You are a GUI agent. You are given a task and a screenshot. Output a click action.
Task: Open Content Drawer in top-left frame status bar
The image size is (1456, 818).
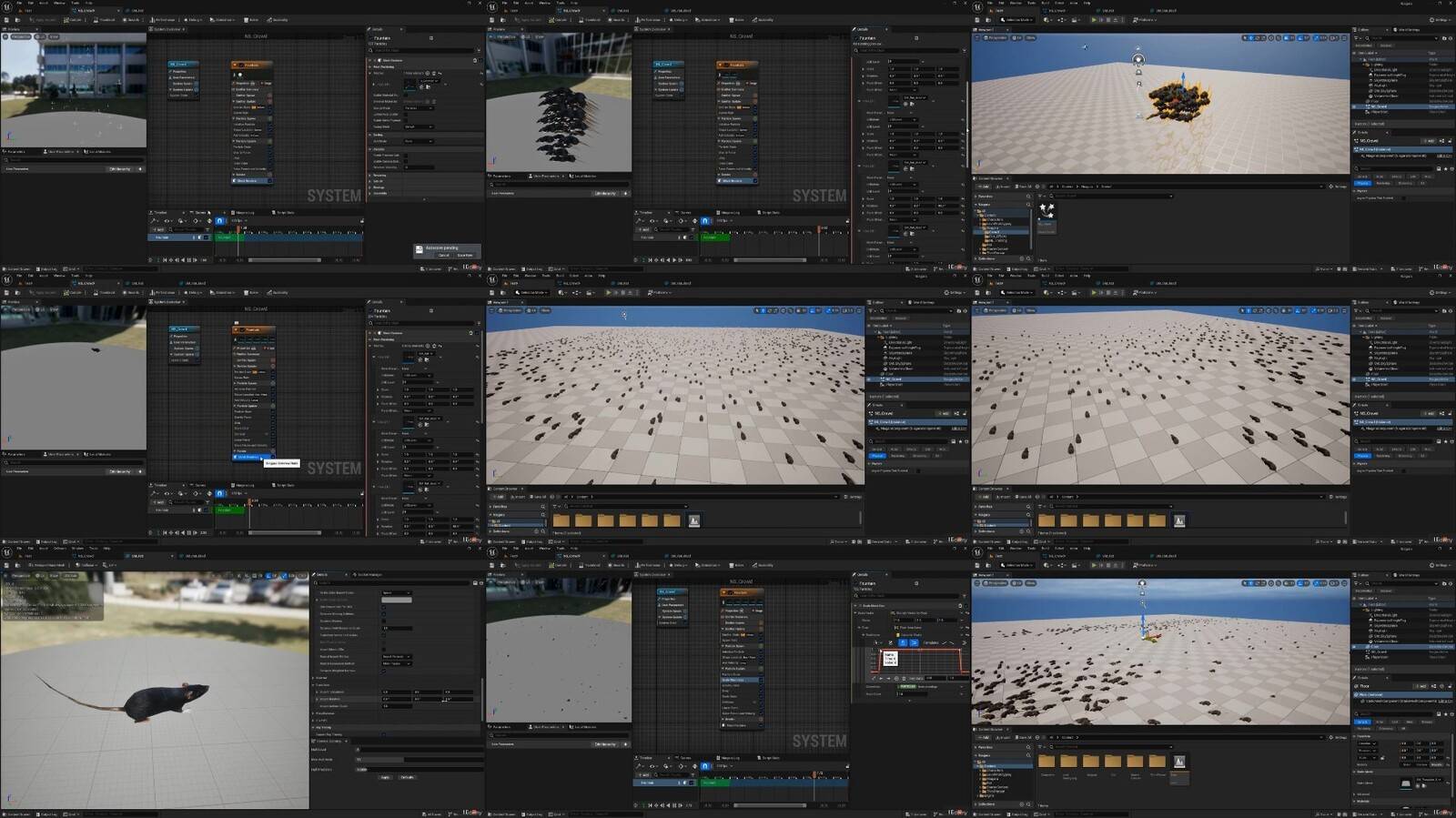tap(16, 268)
